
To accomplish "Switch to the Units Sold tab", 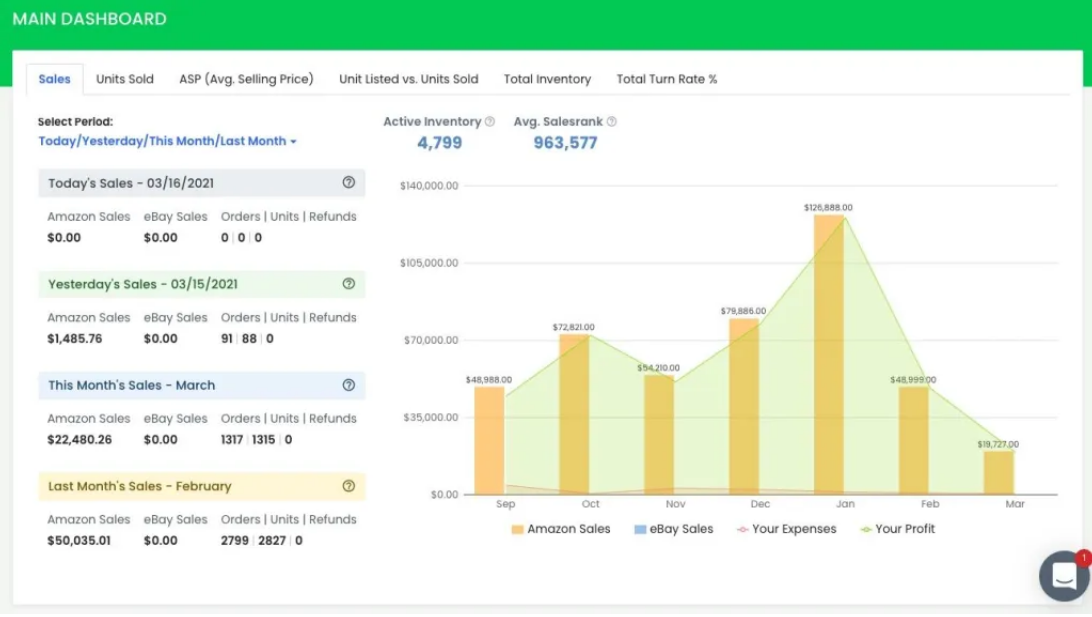I will click(125, 79).
